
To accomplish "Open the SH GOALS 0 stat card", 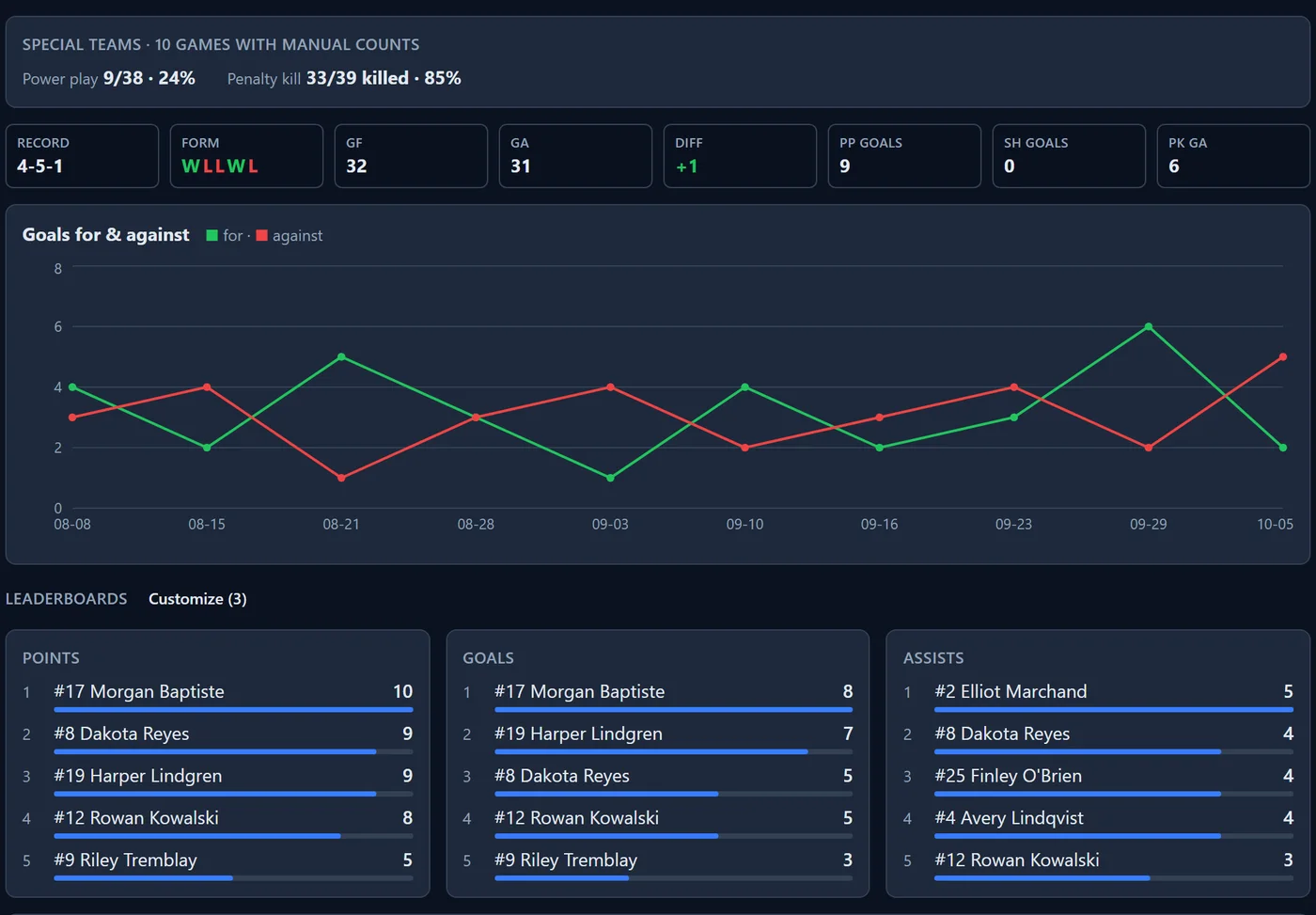I will point(1069,156).
